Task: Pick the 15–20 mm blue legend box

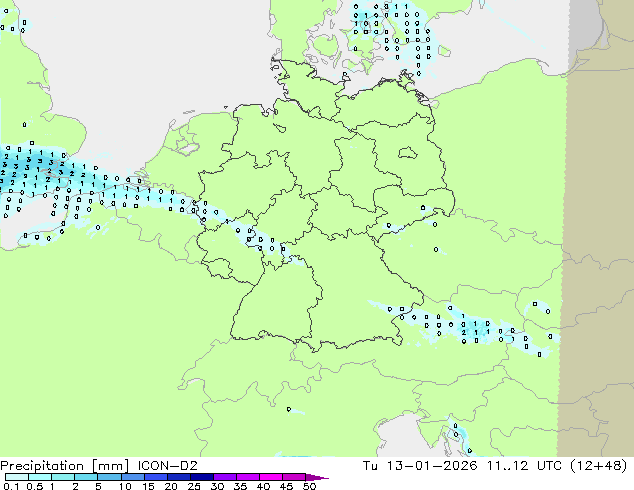Action: tap(155, 477)
